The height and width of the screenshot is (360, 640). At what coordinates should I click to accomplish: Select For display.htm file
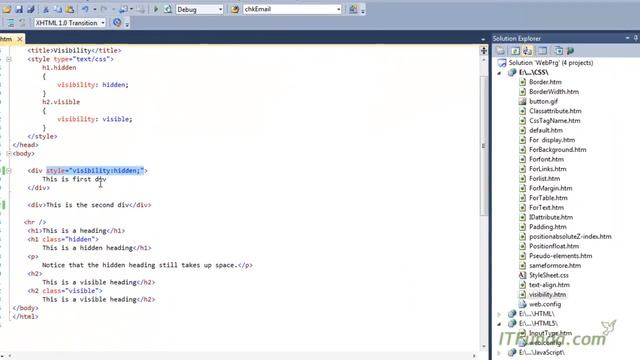coord(552,140)
